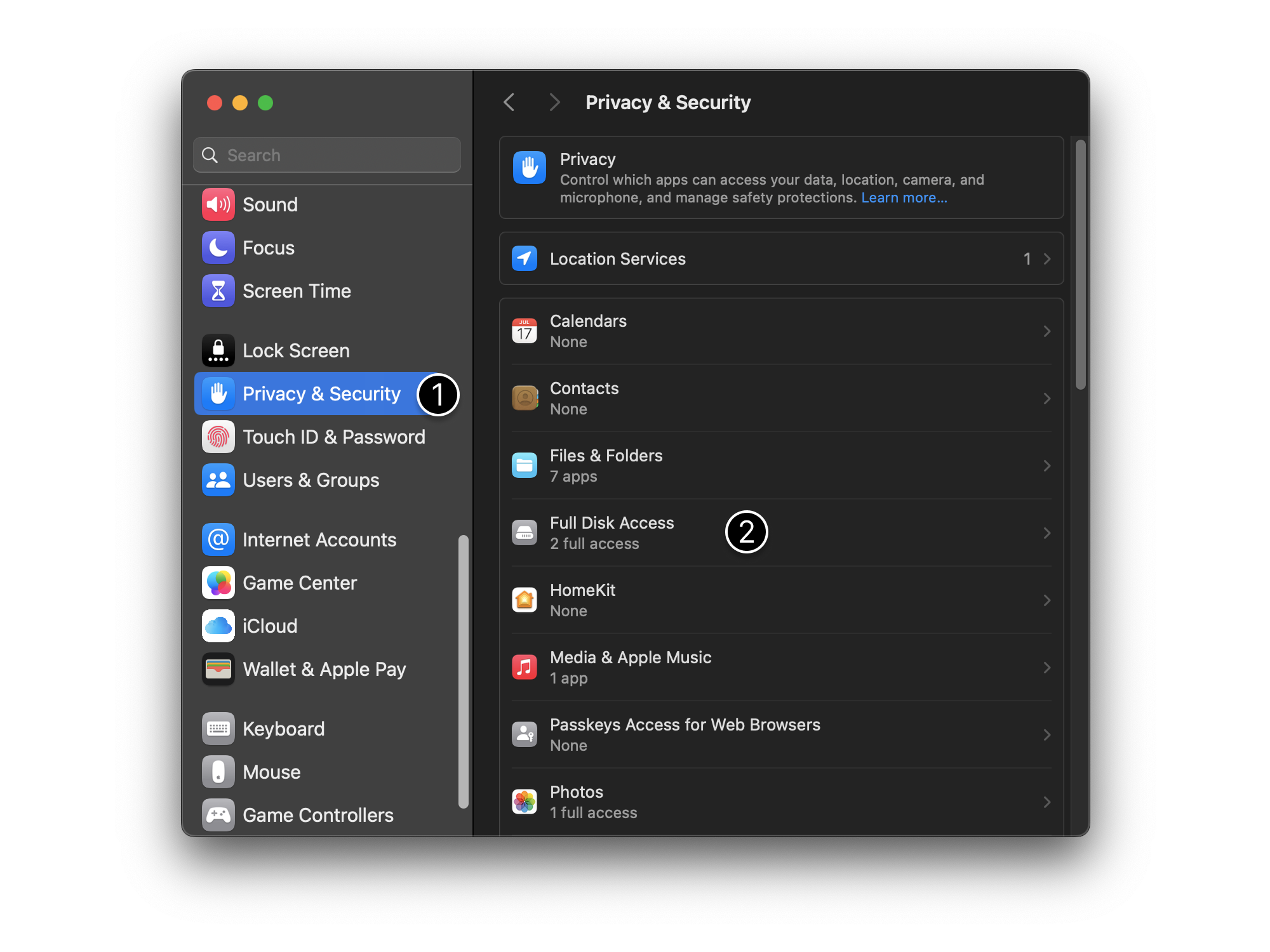Click the Focus moon icon
The width and height of the screenshot is (1270, 952).
[218, 248]
